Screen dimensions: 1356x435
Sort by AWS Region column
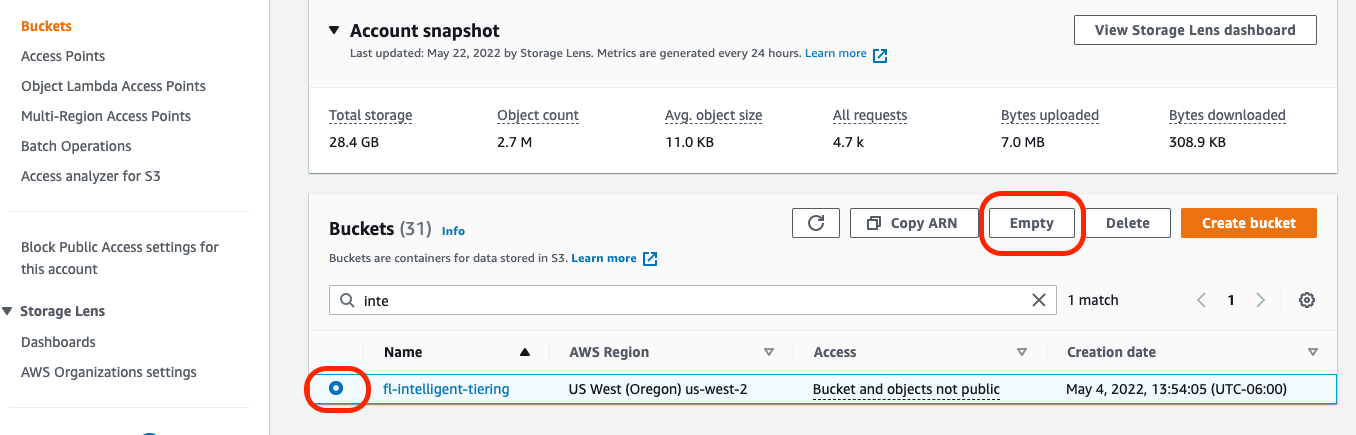coord(769,352)
